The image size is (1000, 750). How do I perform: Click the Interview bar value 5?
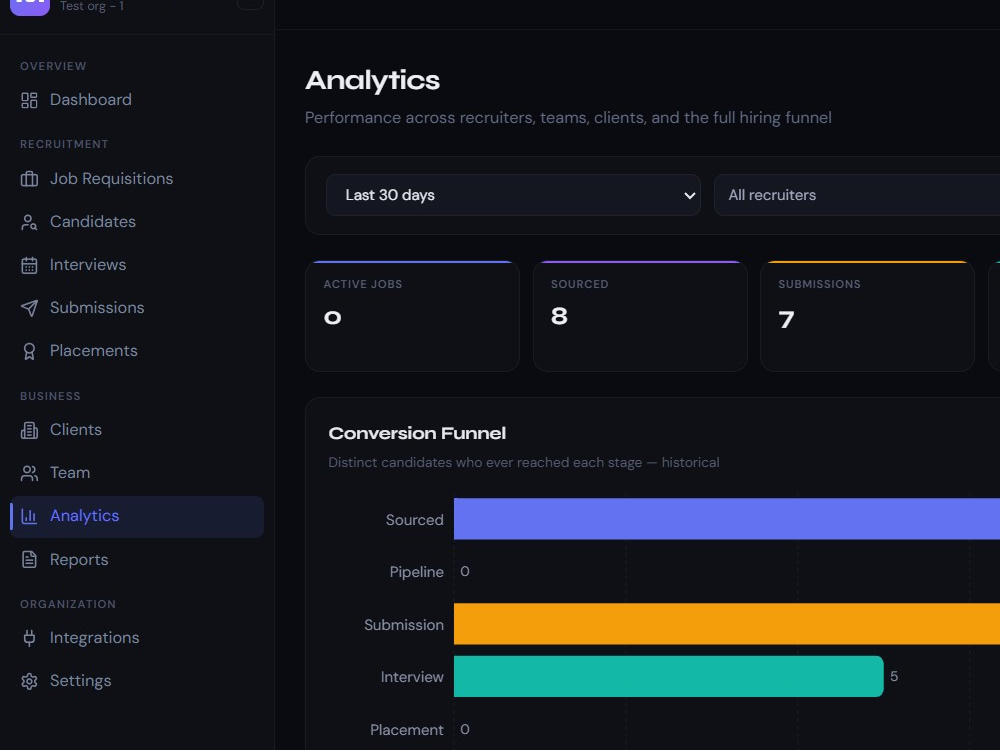(894, 677)
